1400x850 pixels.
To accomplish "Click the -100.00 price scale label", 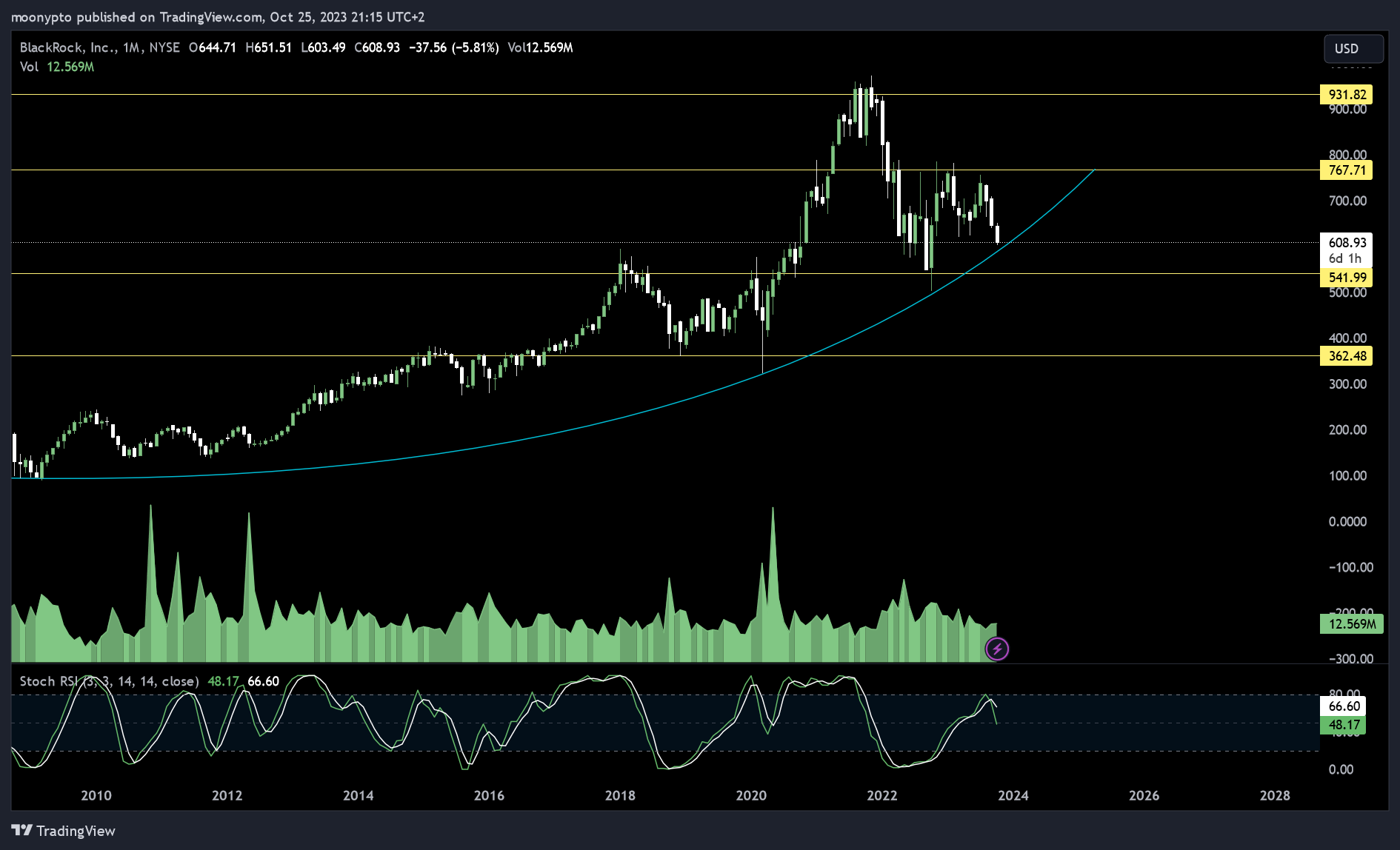I will [x=1350, y=568].
